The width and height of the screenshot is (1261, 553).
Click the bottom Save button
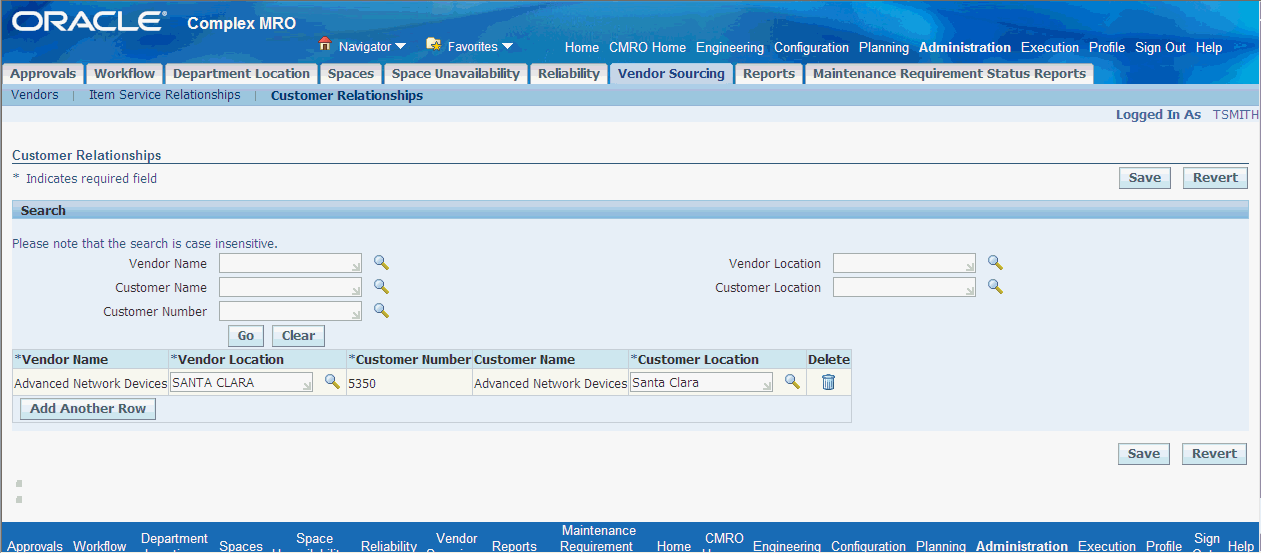point(1144,453)
